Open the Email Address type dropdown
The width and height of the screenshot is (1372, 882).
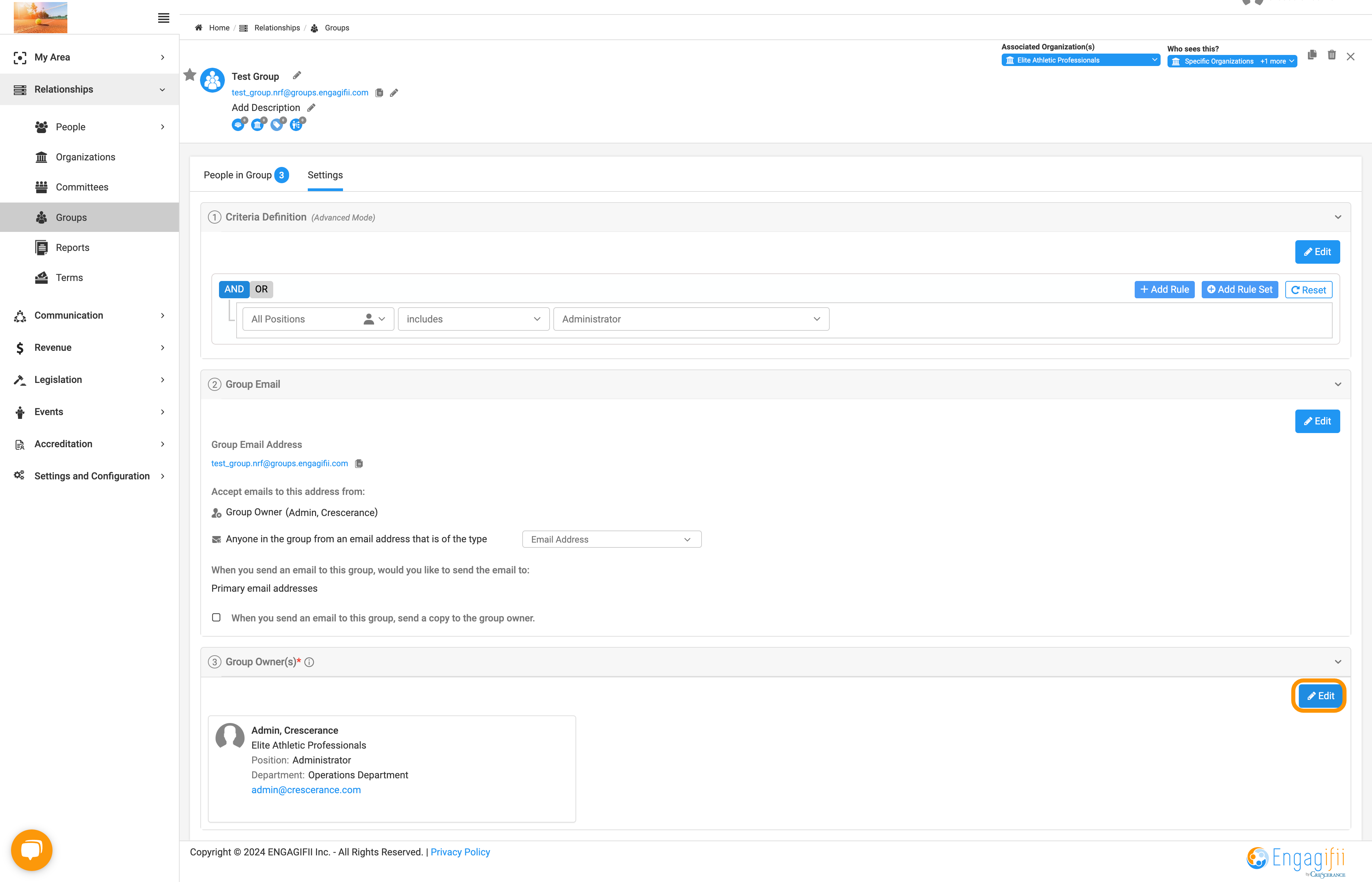pos(611,539)
